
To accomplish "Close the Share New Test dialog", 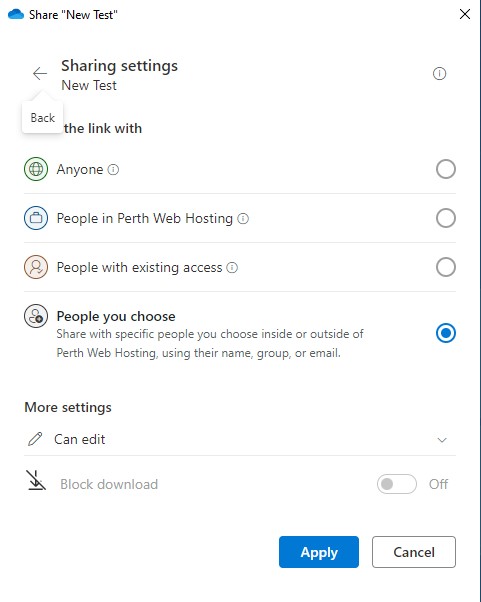I will [465, 14].
